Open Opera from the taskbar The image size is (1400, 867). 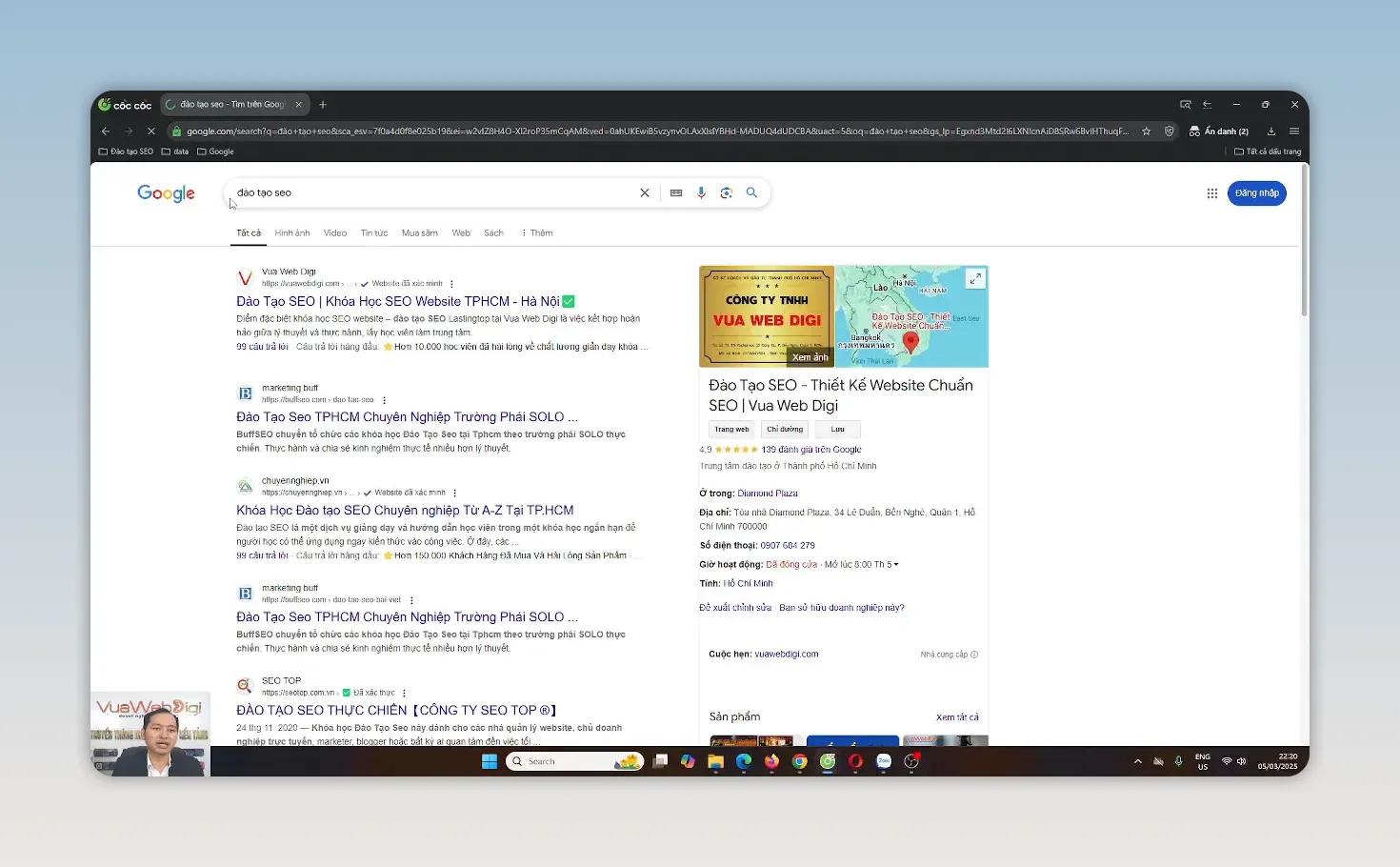tap(855, 761)
